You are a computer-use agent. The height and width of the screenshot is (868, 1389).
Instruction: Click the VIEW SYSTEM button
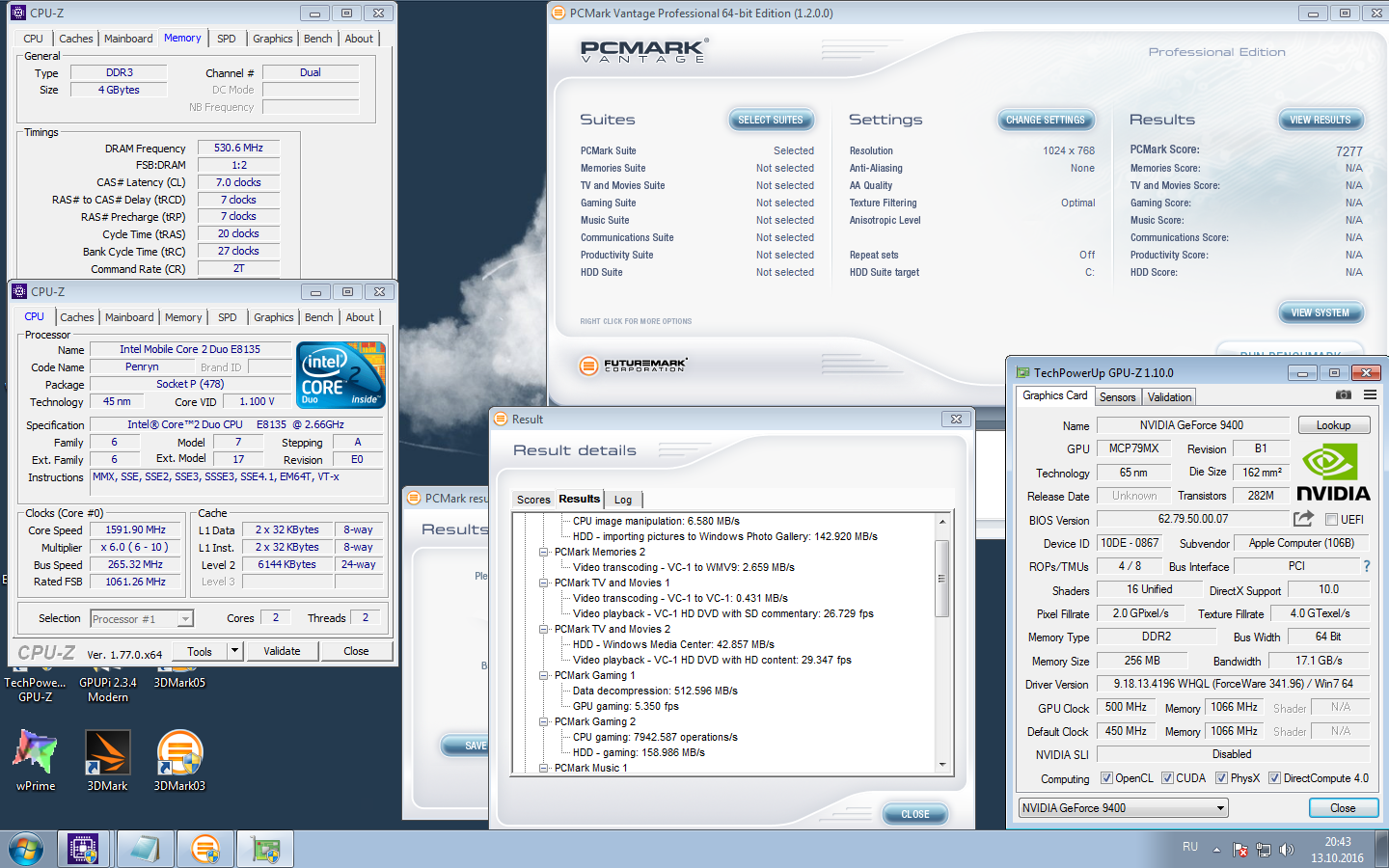point(1321,312)
